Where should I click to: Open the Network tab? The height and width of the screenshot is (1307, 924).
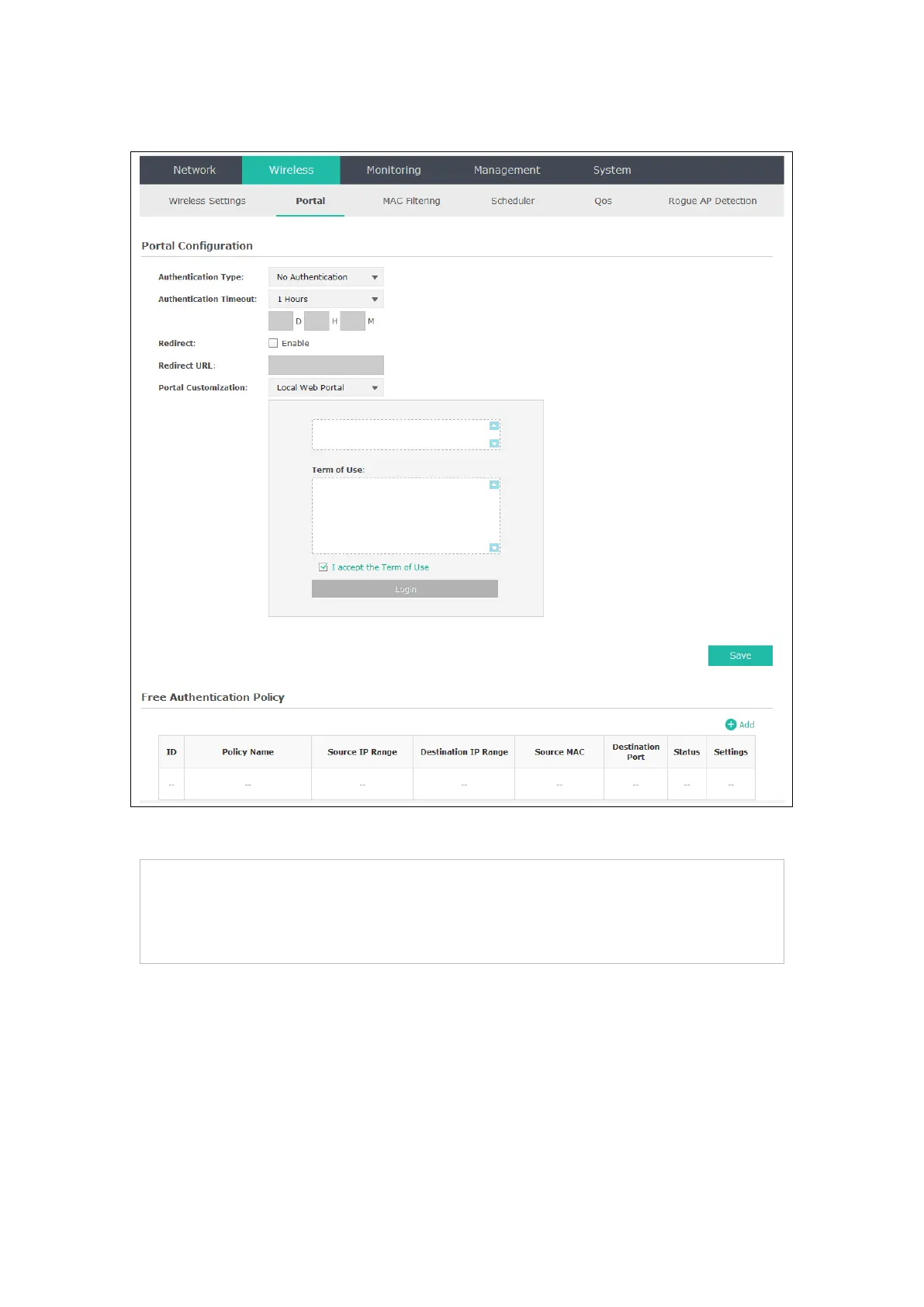point(194,170)
